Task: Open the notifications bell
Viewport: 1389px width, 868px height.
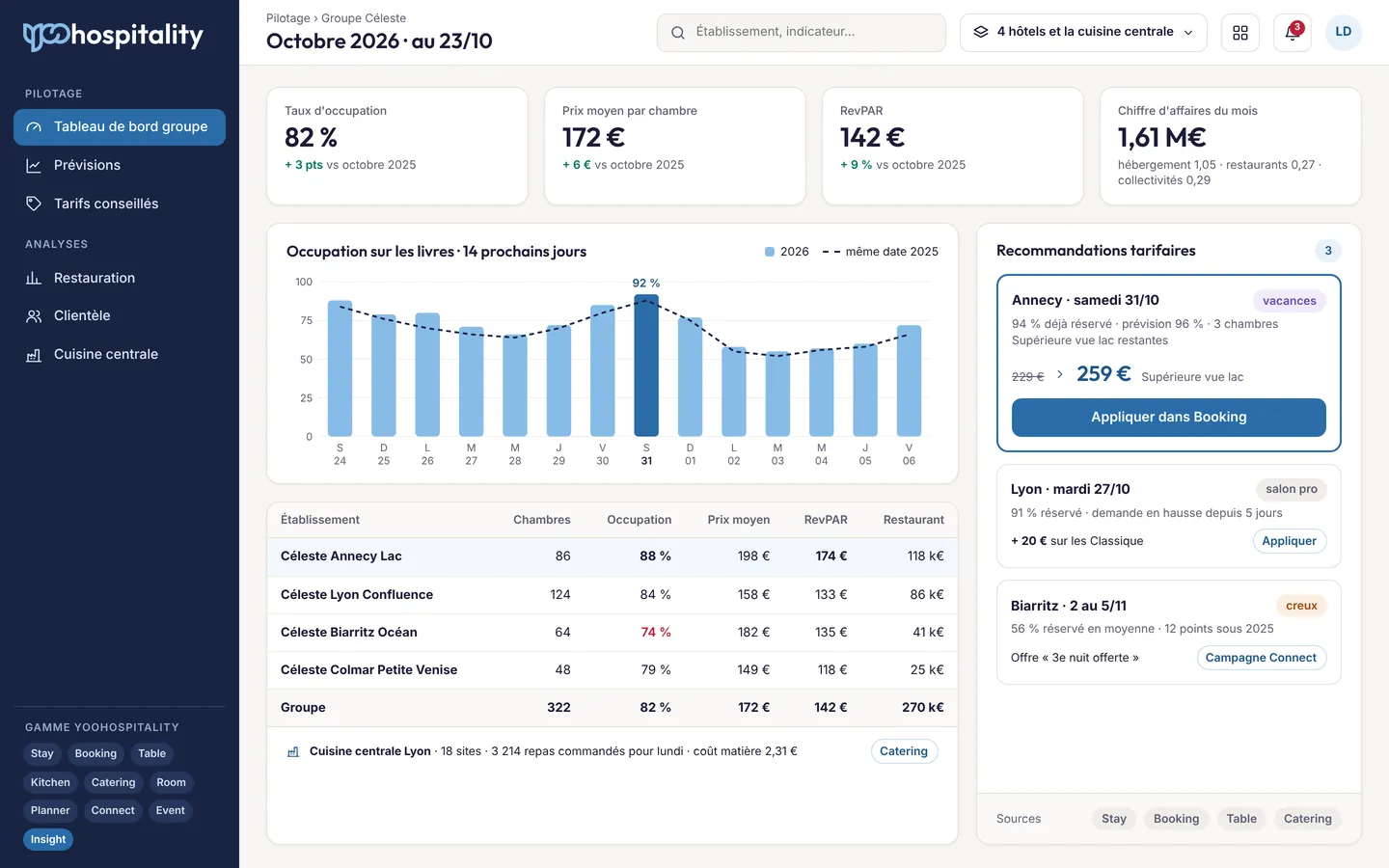Action: pos(1293,33)
